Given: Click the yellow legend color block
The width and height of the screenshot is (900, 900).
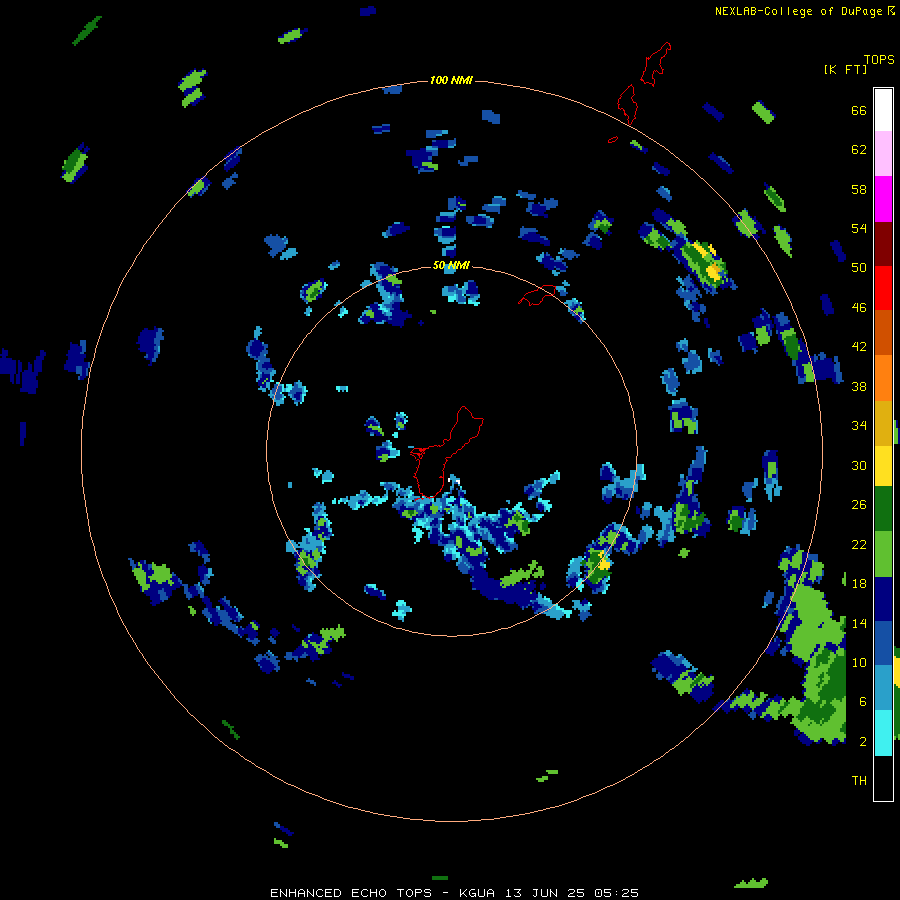Looking at the screenshot, I should [883, 465].
